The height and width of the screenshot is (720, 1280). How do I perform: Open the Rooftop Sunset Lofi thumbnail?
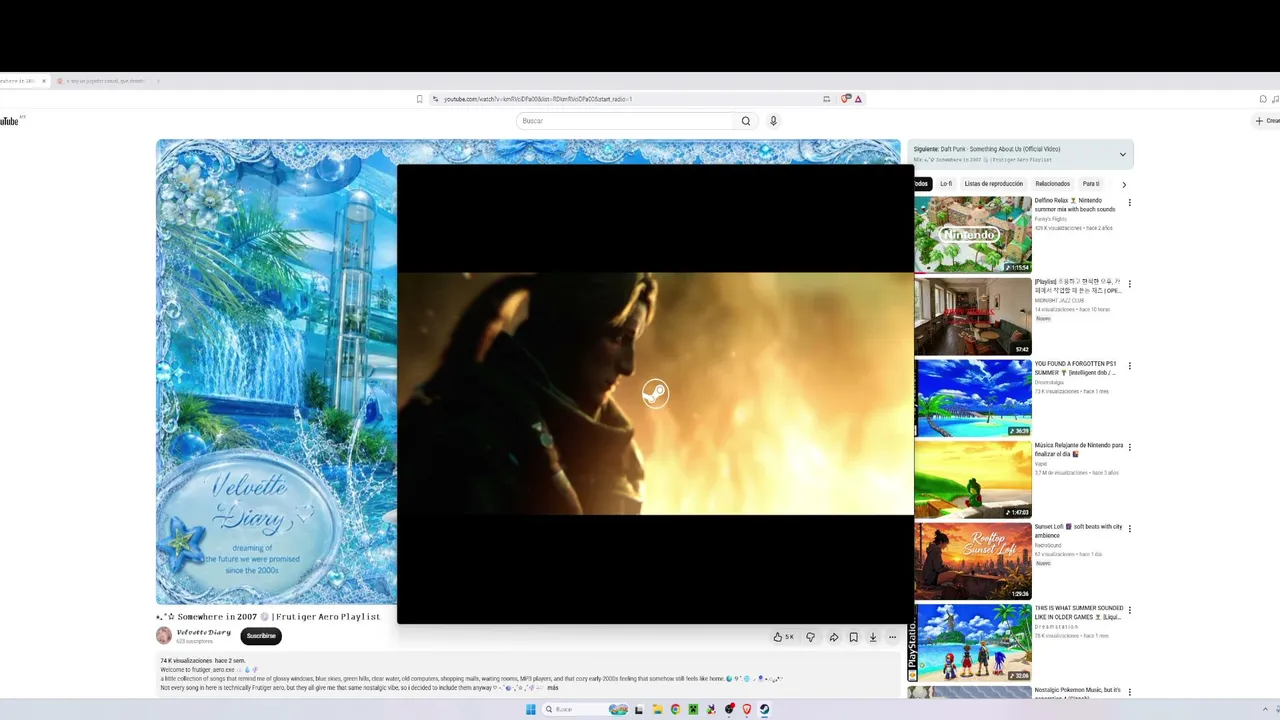click(973, 561)
